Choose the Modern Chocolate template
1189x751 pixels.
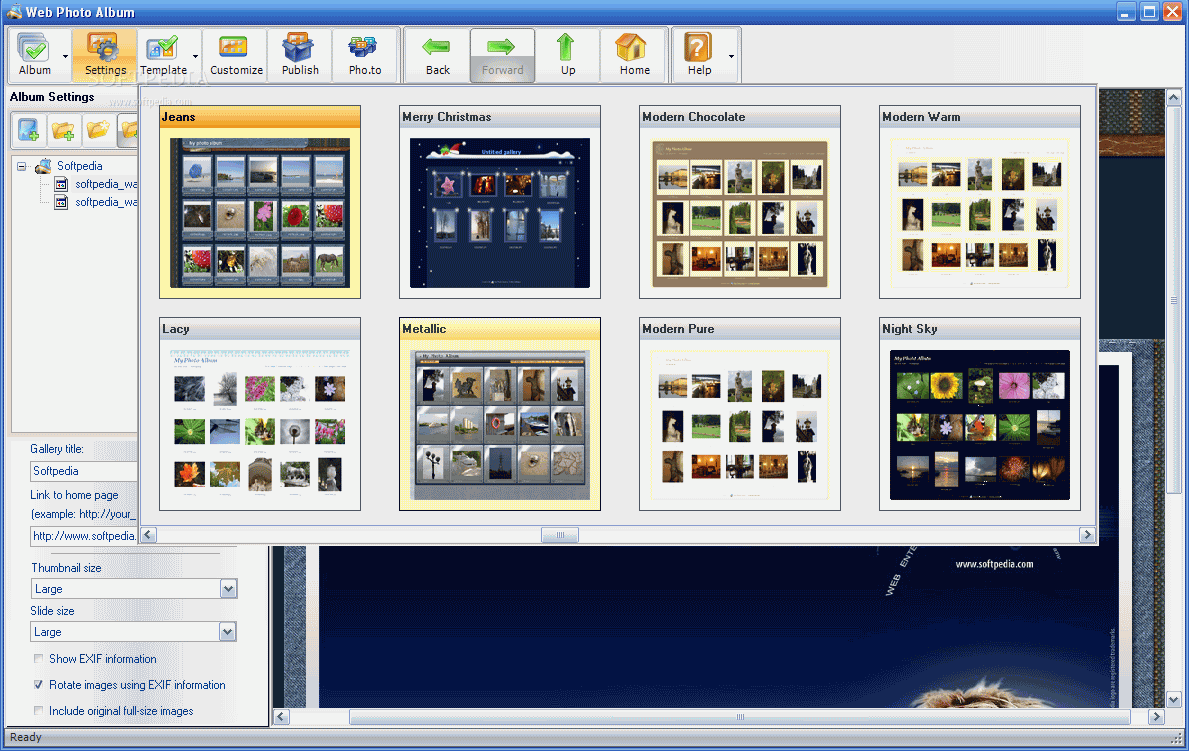pos(739,202)
